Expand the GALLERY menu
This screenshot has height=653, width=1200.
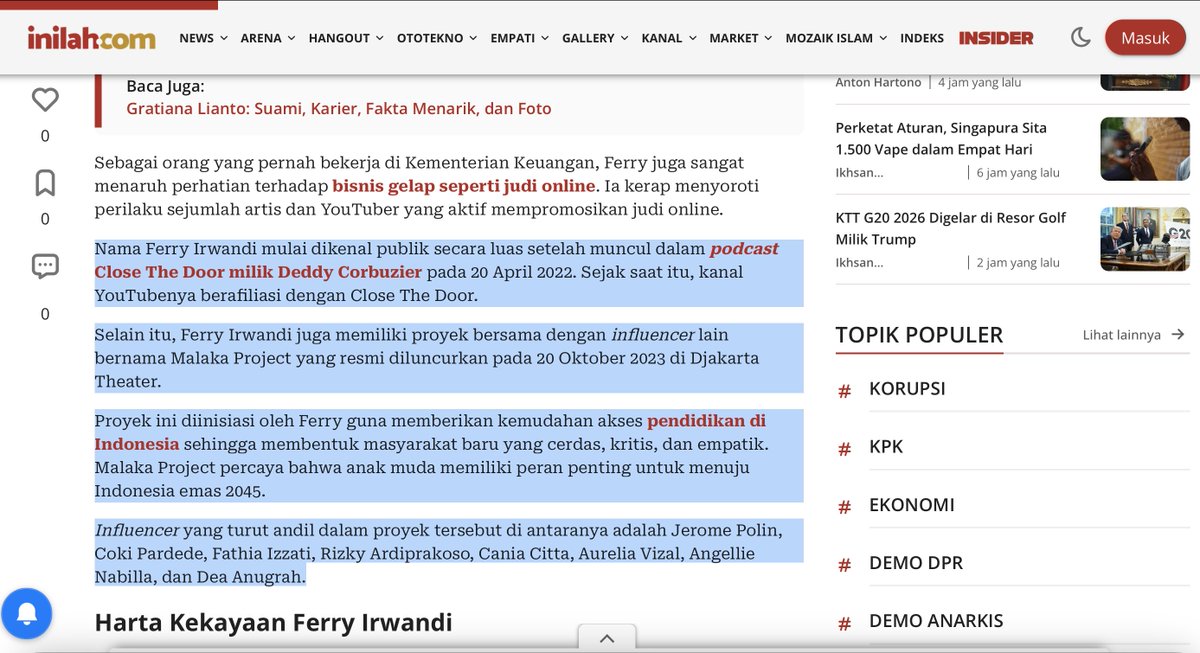(x=595, y=38)
